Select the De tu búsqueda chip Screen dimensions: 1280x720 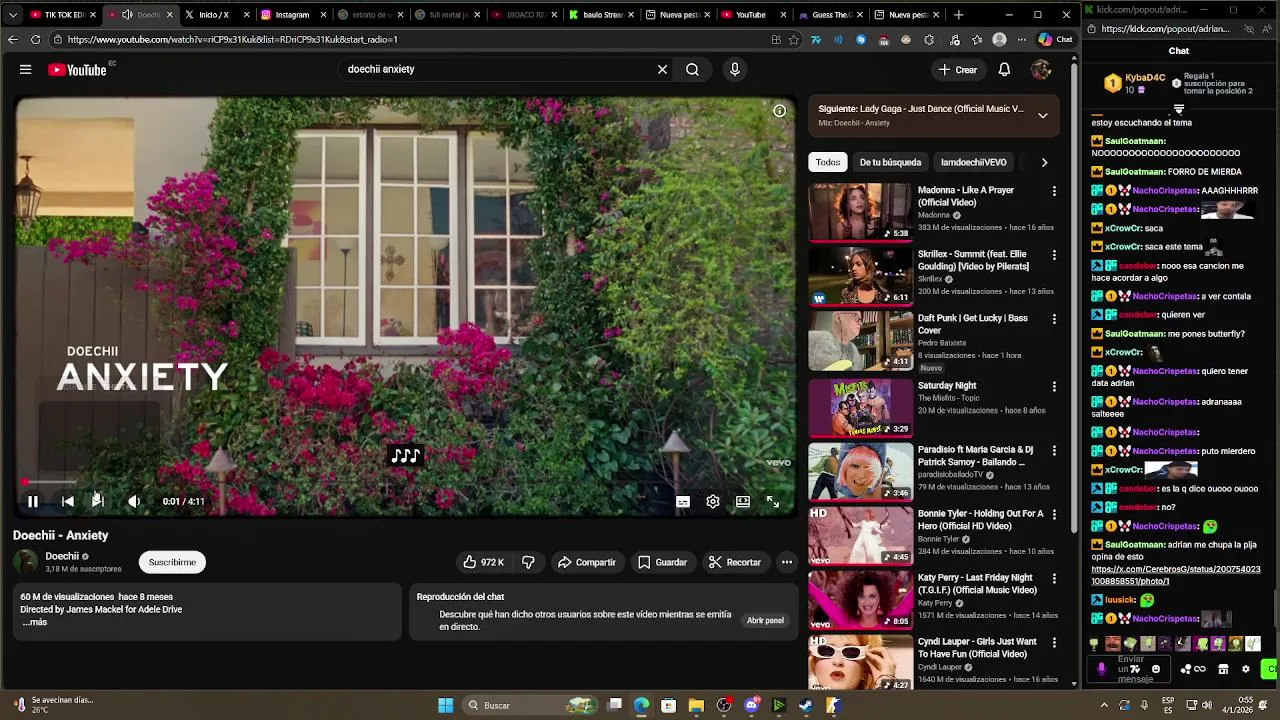click(890, 163)
